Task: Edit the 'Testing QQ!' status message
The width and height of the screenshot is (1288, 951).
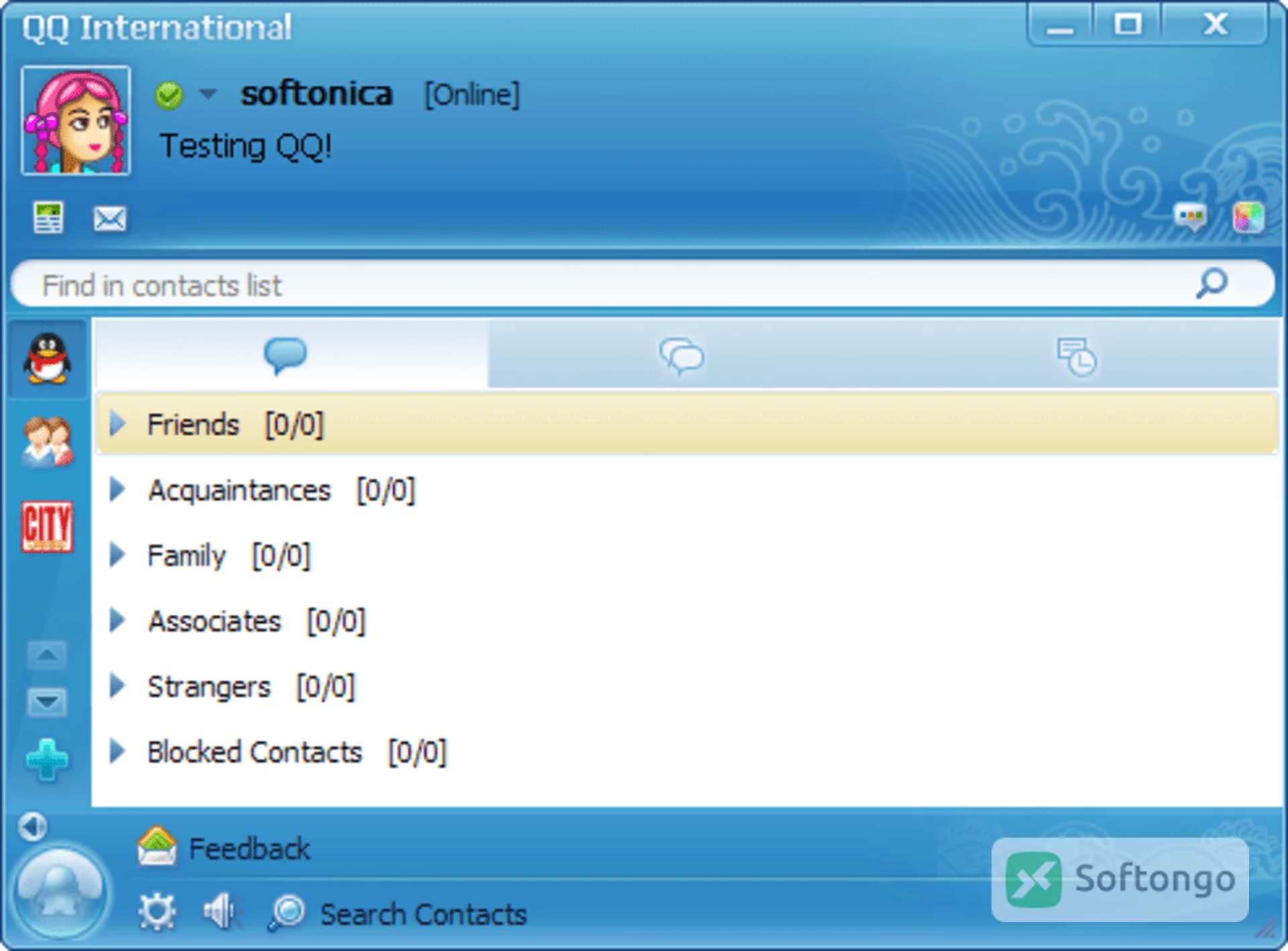Action: (x=246, y=146)
